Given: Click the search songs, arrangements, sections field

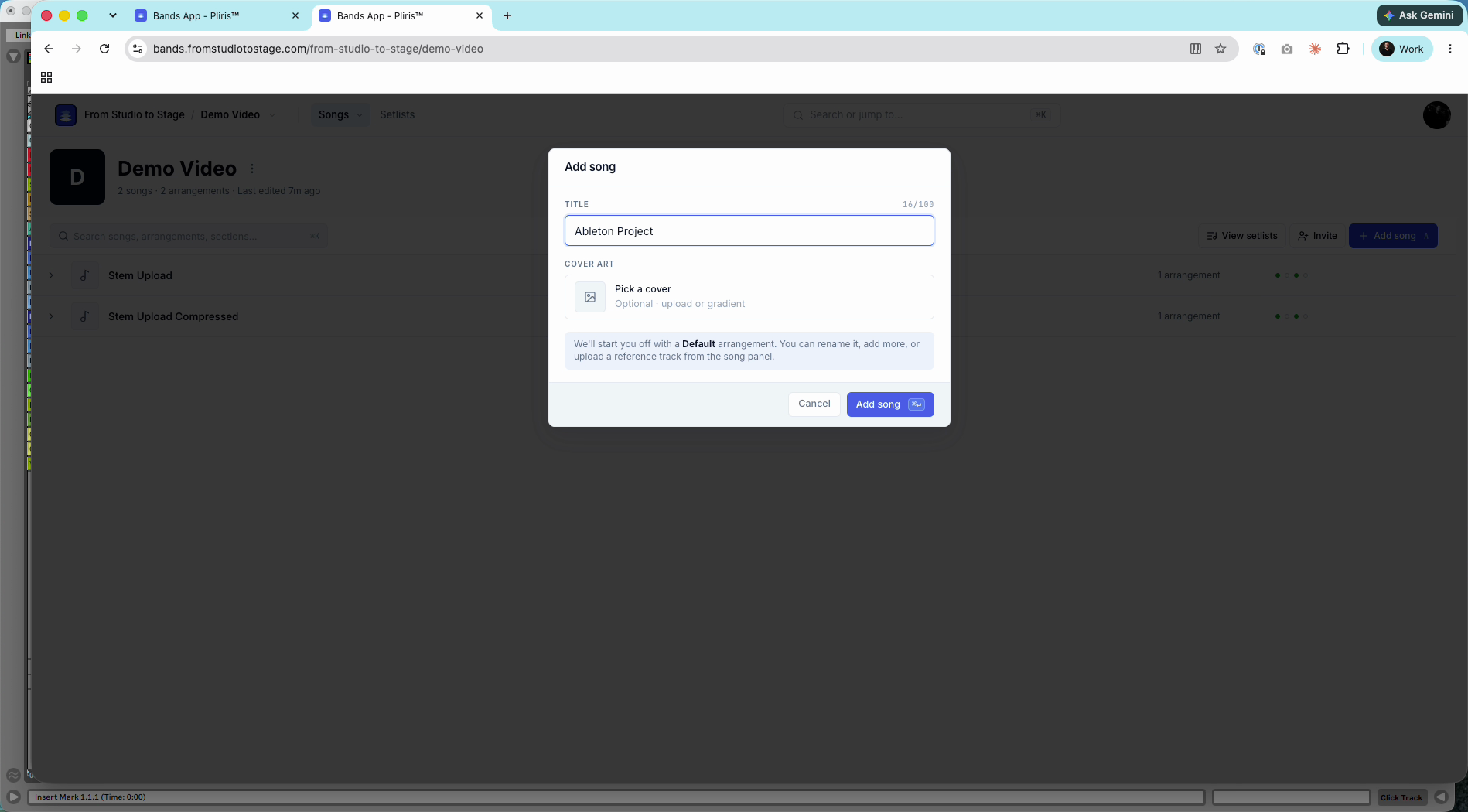Looking at the screenshot, I should point(189,236).
